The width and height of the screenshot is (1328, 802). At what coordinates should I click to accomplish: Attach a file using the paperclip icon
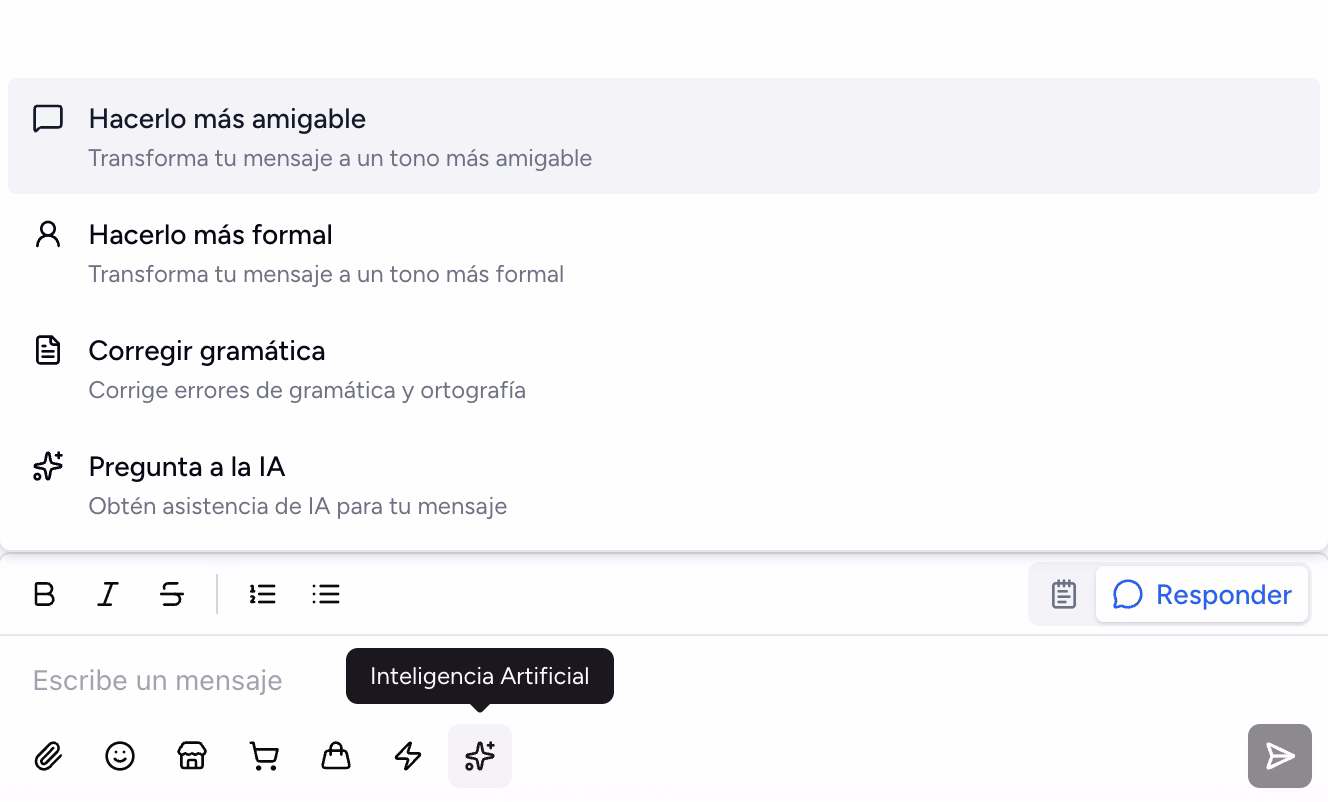(48, 756)
